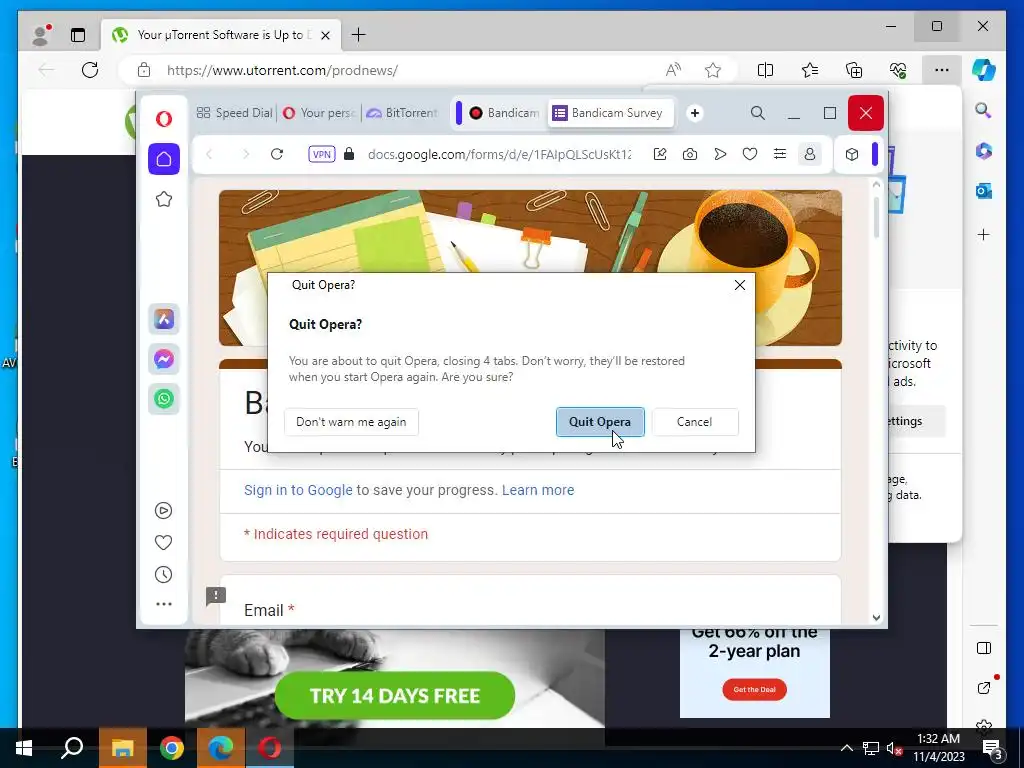Switch to the BitTorrent tab in Opera
This screenshot has height=768, width=1024.
click(x=402, y=113)
